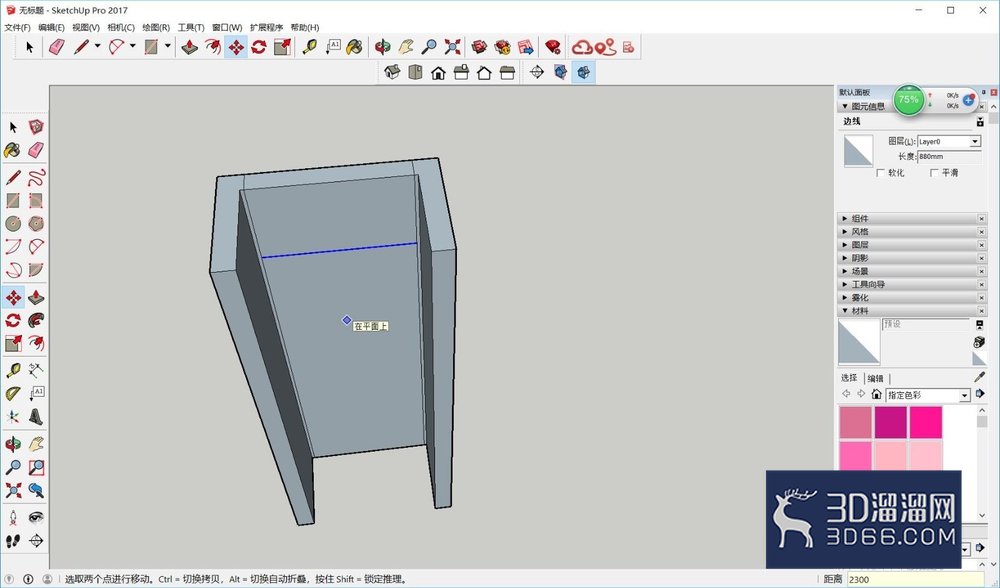Open the 相机(C) menu
The width and height of the screenshot is (1000, 588).
(x=121, y=27)
